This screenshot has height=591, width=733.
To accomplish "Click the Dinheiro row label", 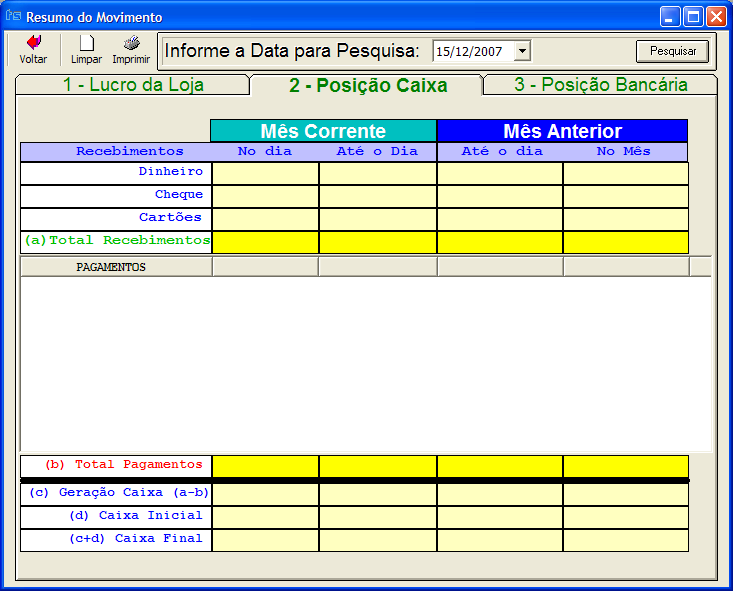I will 171,172.
